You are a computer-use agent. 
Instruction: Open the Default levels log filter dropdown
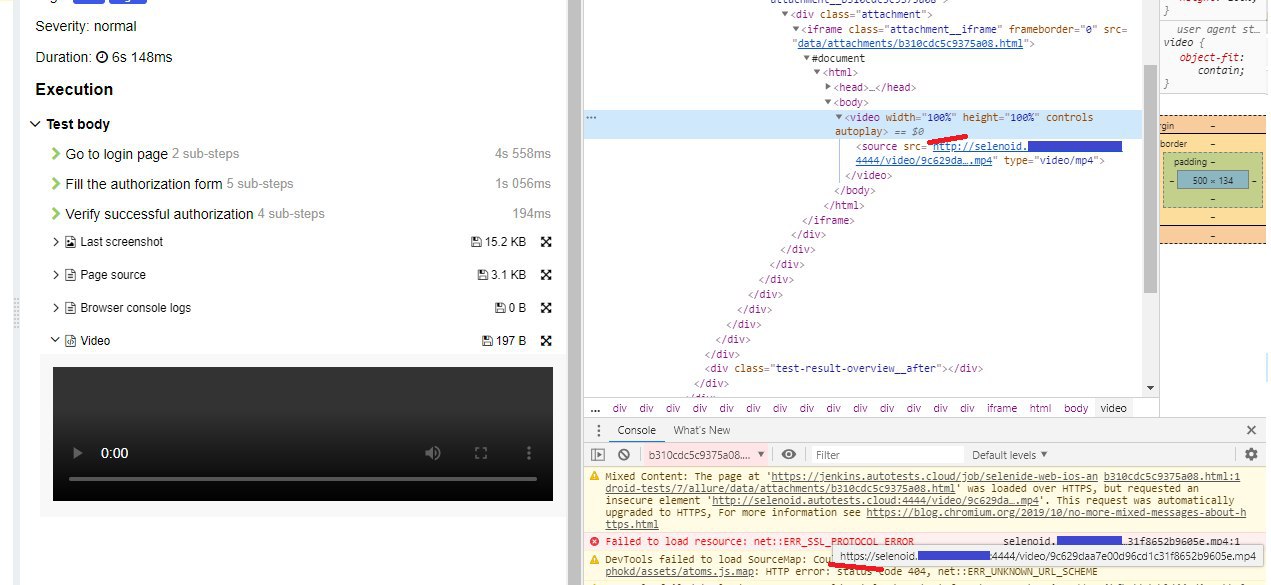click(1010, 454)
